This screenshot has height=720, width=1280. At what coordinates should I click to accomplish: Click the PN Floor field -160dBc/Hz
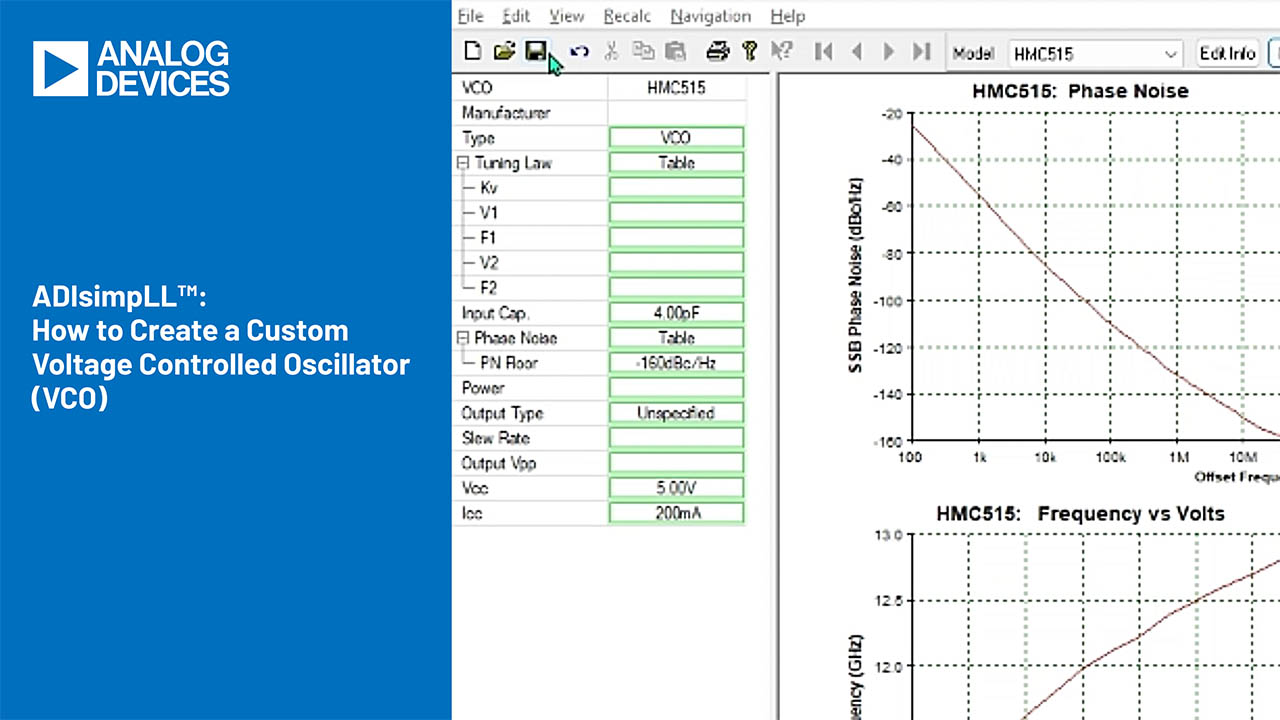click(x=676, y=363)
